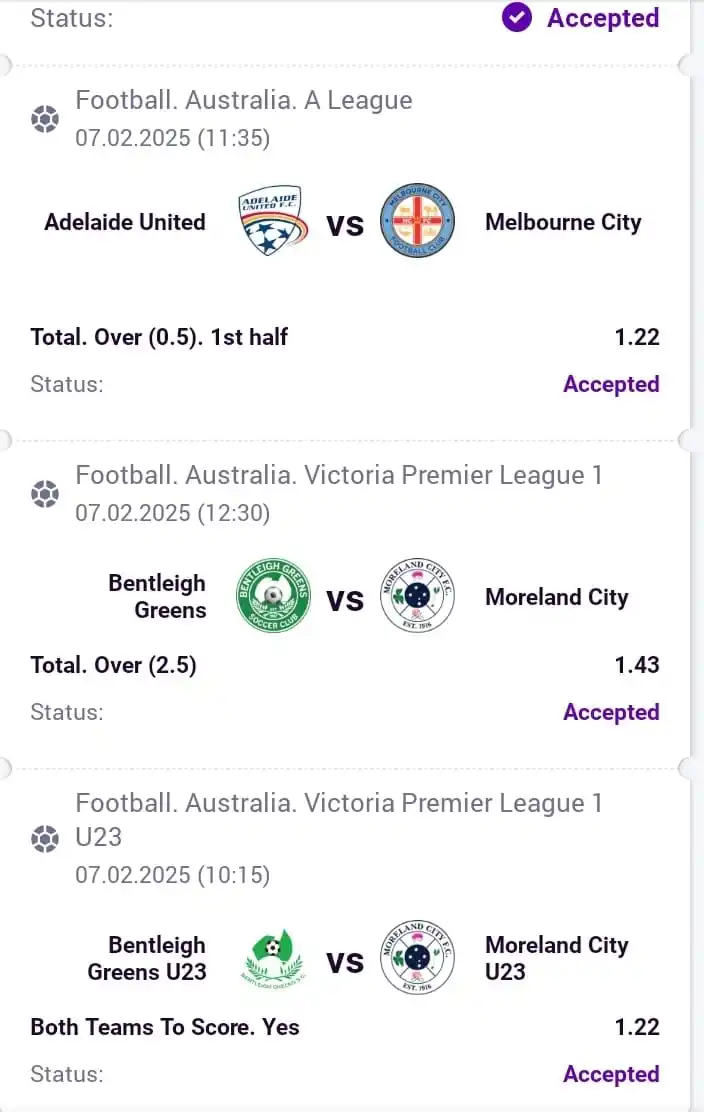Tap the Both Teams To Score Yes selection
The width and height of the screenshot is (704, 1112).
pos(165,1027)
